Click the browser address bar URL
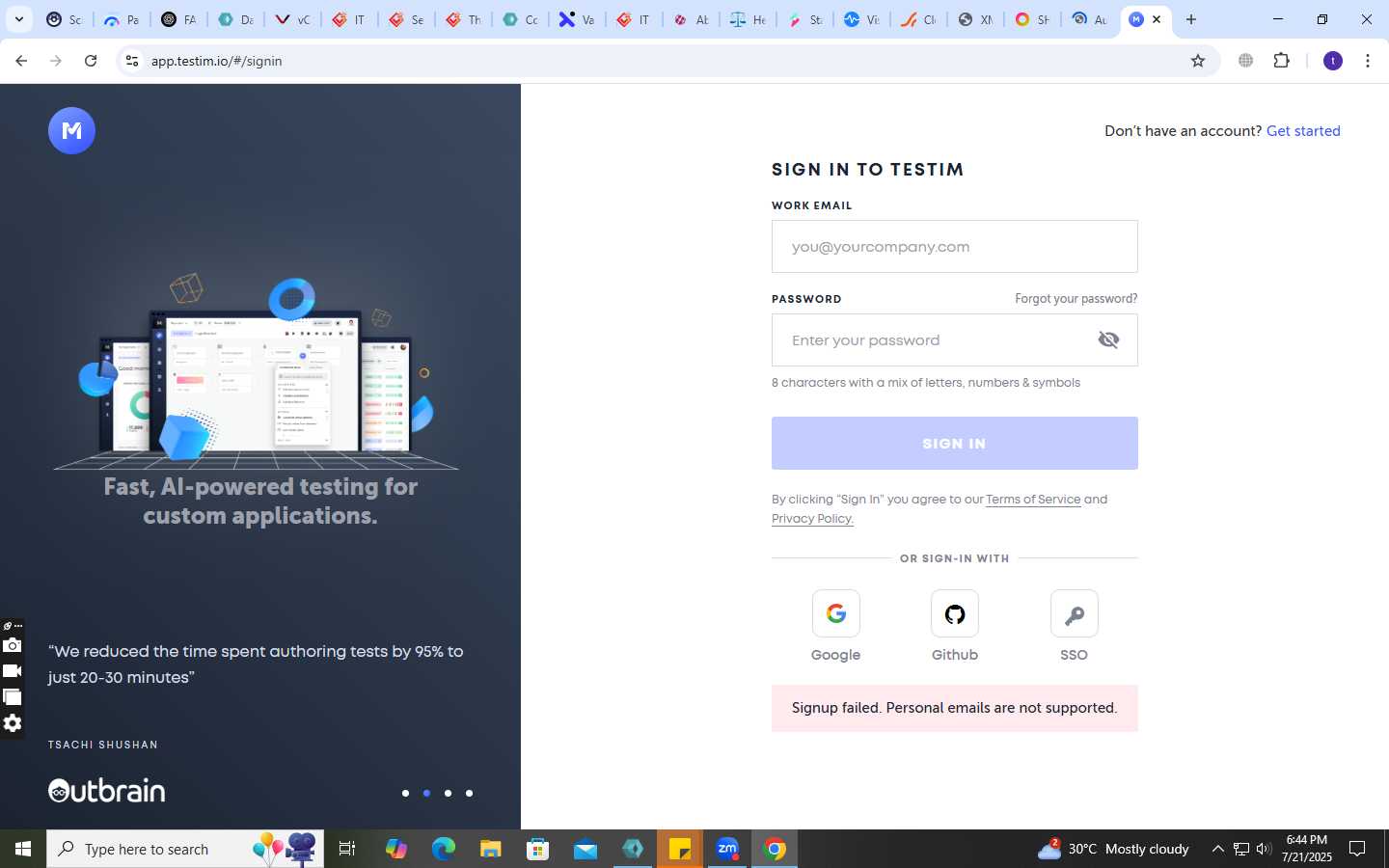Image resolution: width=1389 pixels, height=868 pixels. point(216,61)
